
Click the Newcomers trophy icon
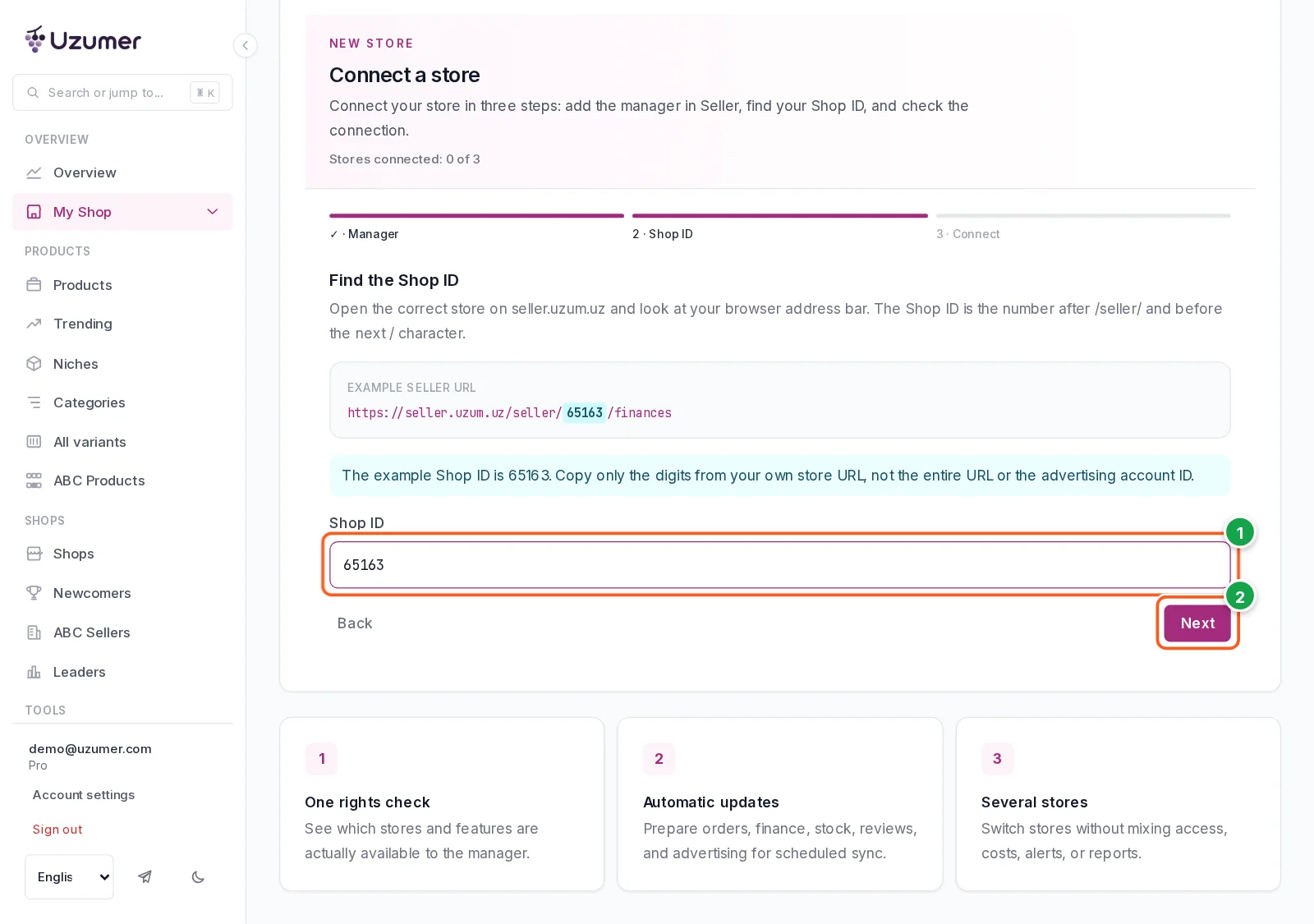[x=34, y=593]
